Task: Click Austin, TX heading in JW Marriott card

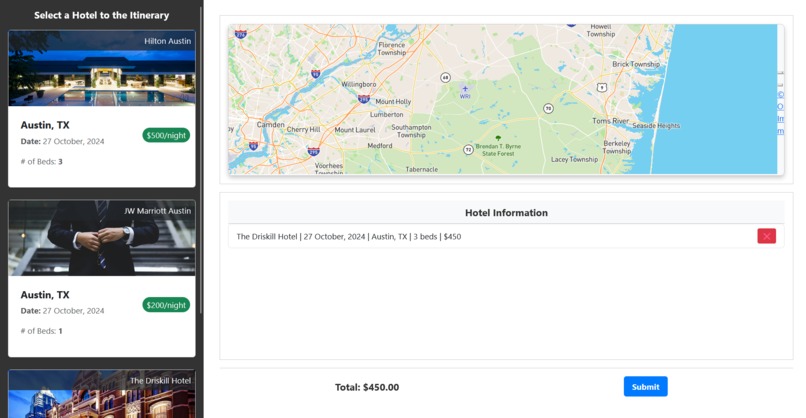Action: [45, 295]
